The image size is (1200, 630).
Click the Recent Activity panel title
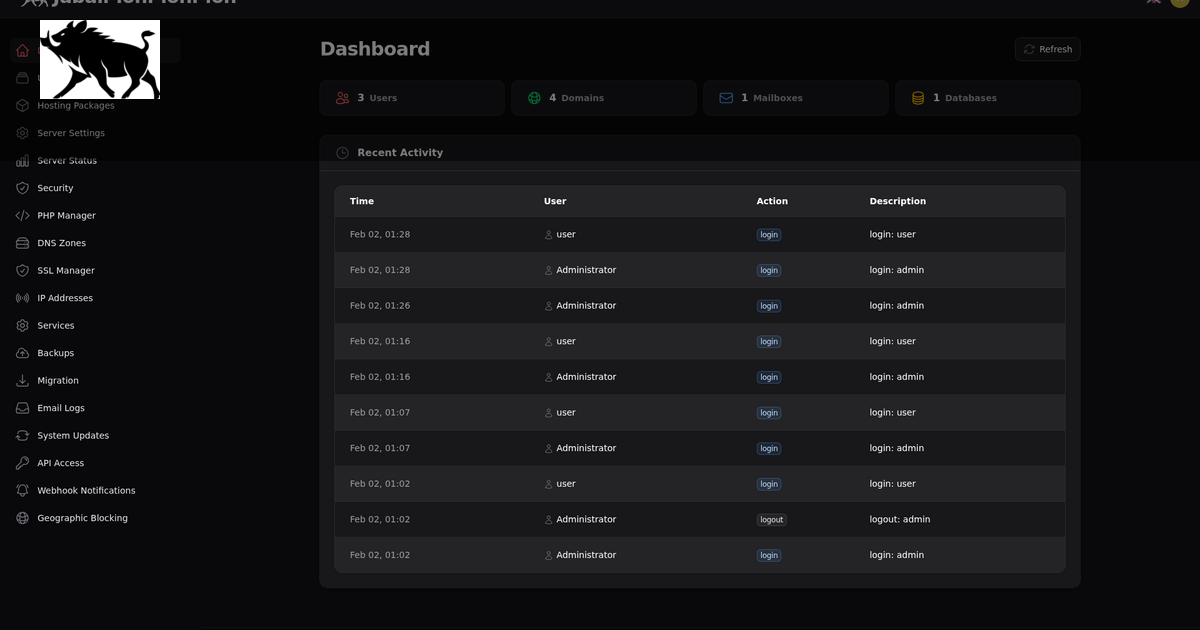tap(400, 153)
